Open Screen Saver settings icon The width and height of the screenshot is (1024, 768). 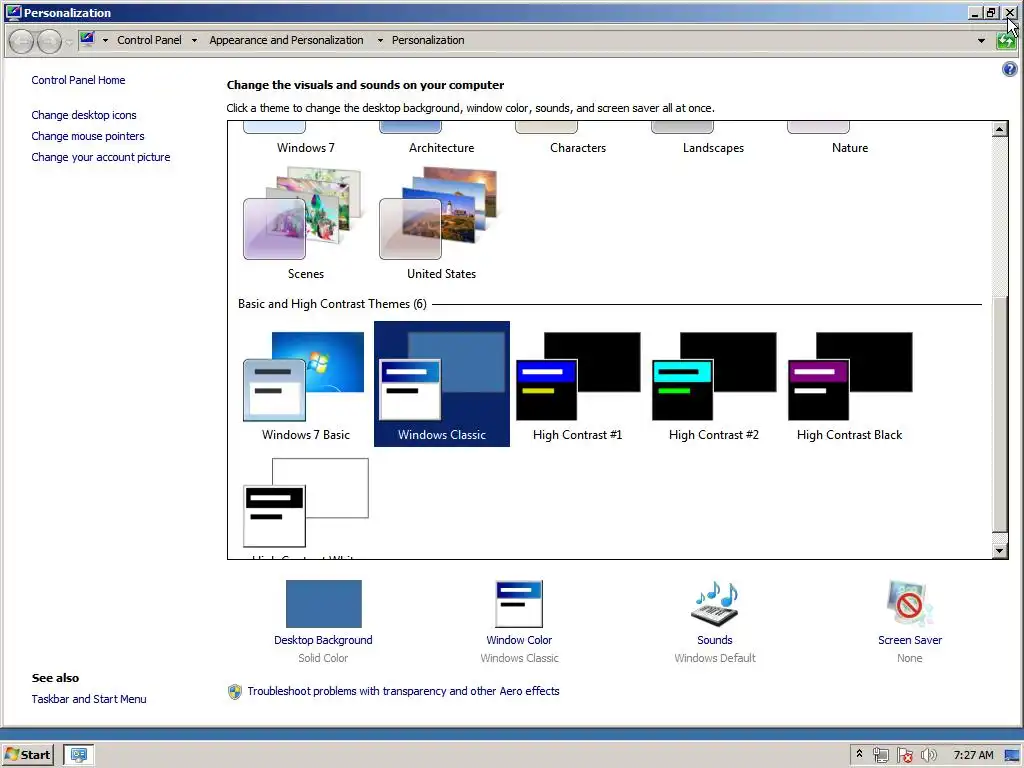(910, 603)
